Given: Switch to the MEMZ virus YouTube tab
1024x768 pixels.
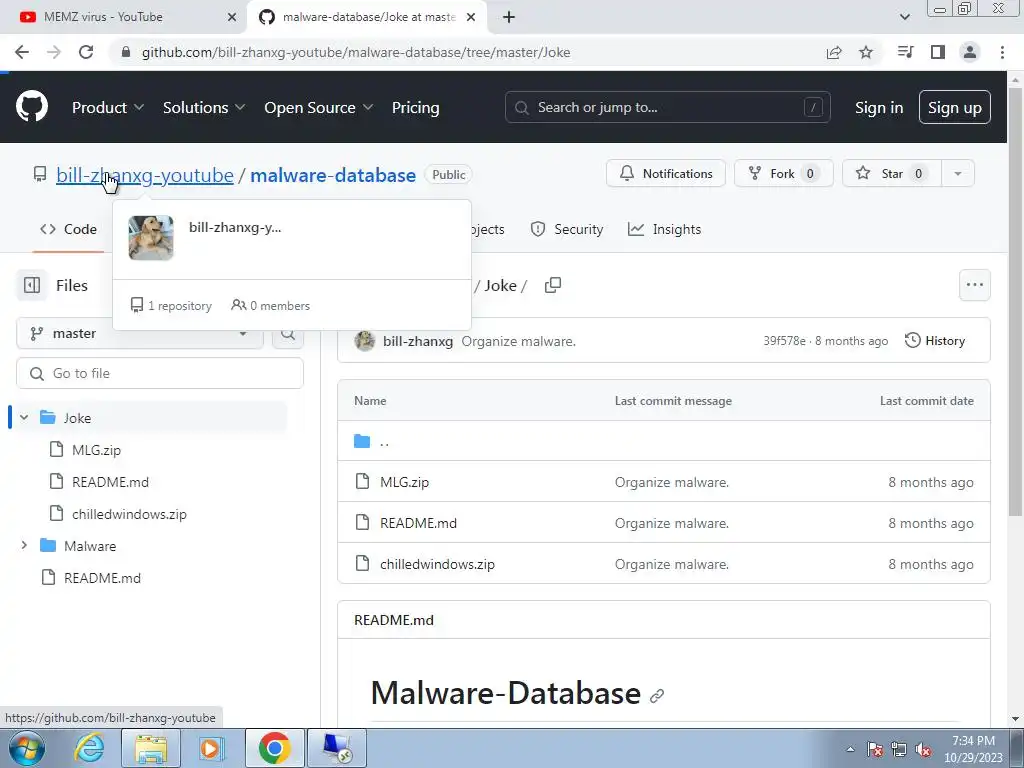Looking at the screenshot, I should tap(123, 17).
